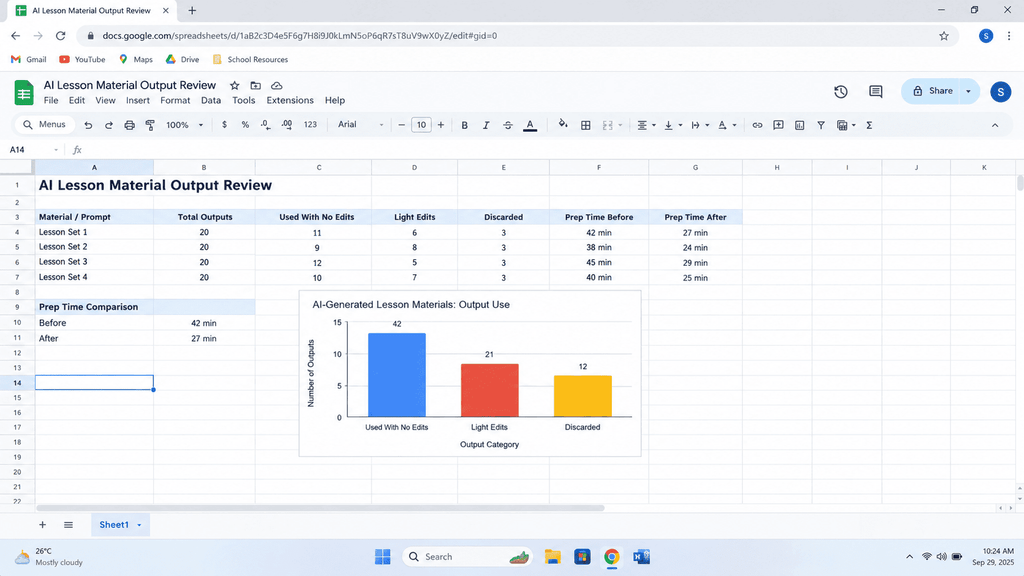1024x576 pixels.
Task: Toggle italic formatting
Action: pyautogui.click(x=486, y=125)
